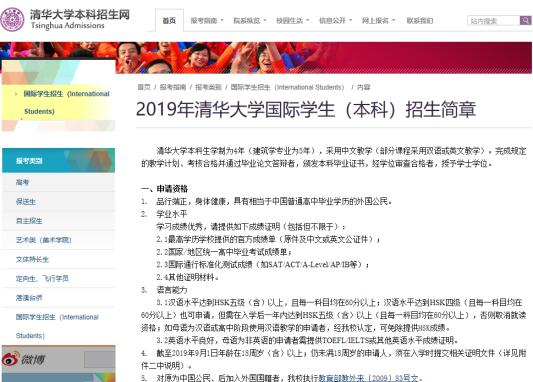
Task: Expand the 网上报名 dropdown arrow
Action: point(393,20)
